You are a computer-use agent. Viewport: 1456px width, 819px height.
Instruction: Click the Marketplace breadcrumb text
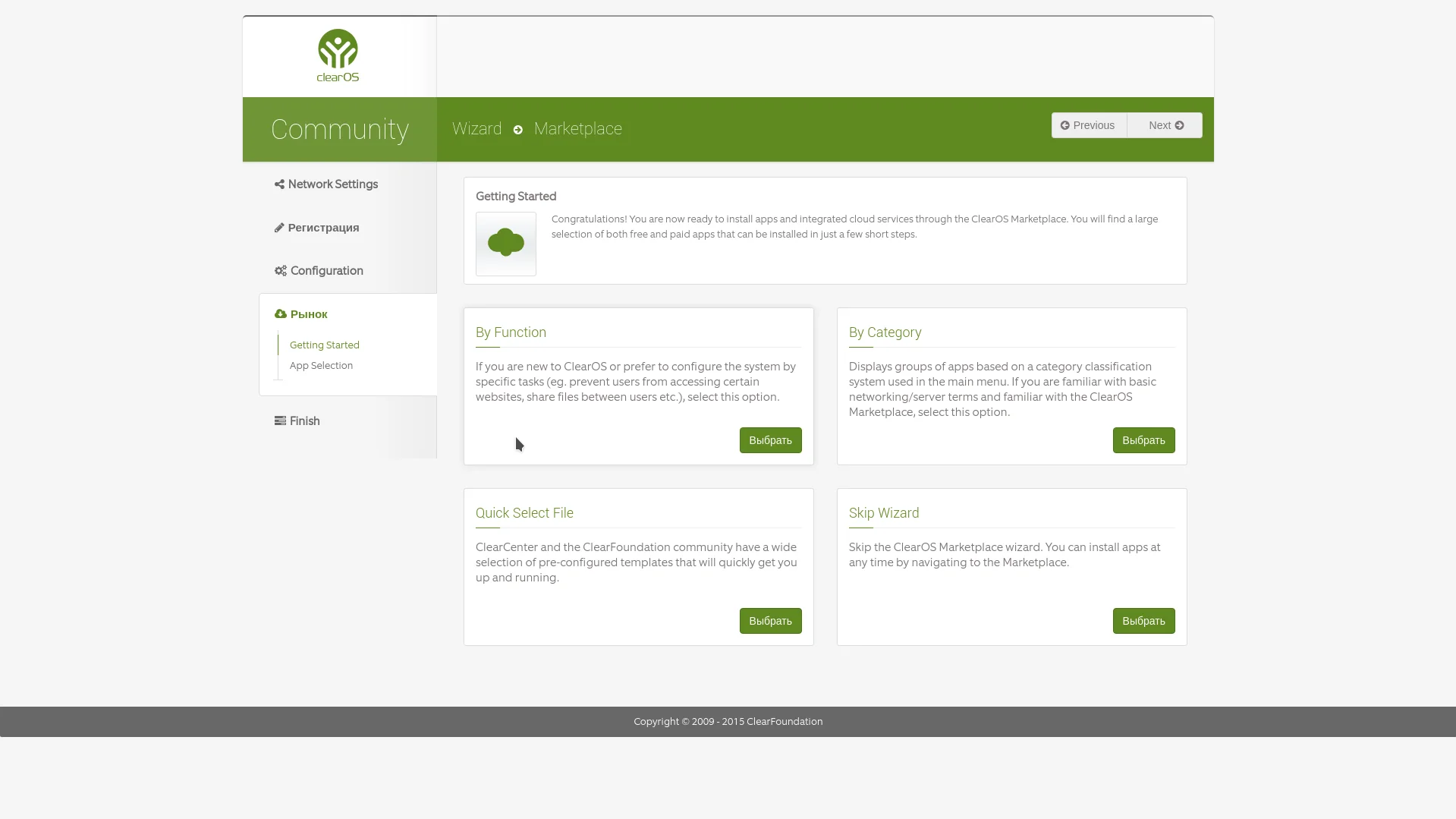pyautogui.click(x=578, y=129)
